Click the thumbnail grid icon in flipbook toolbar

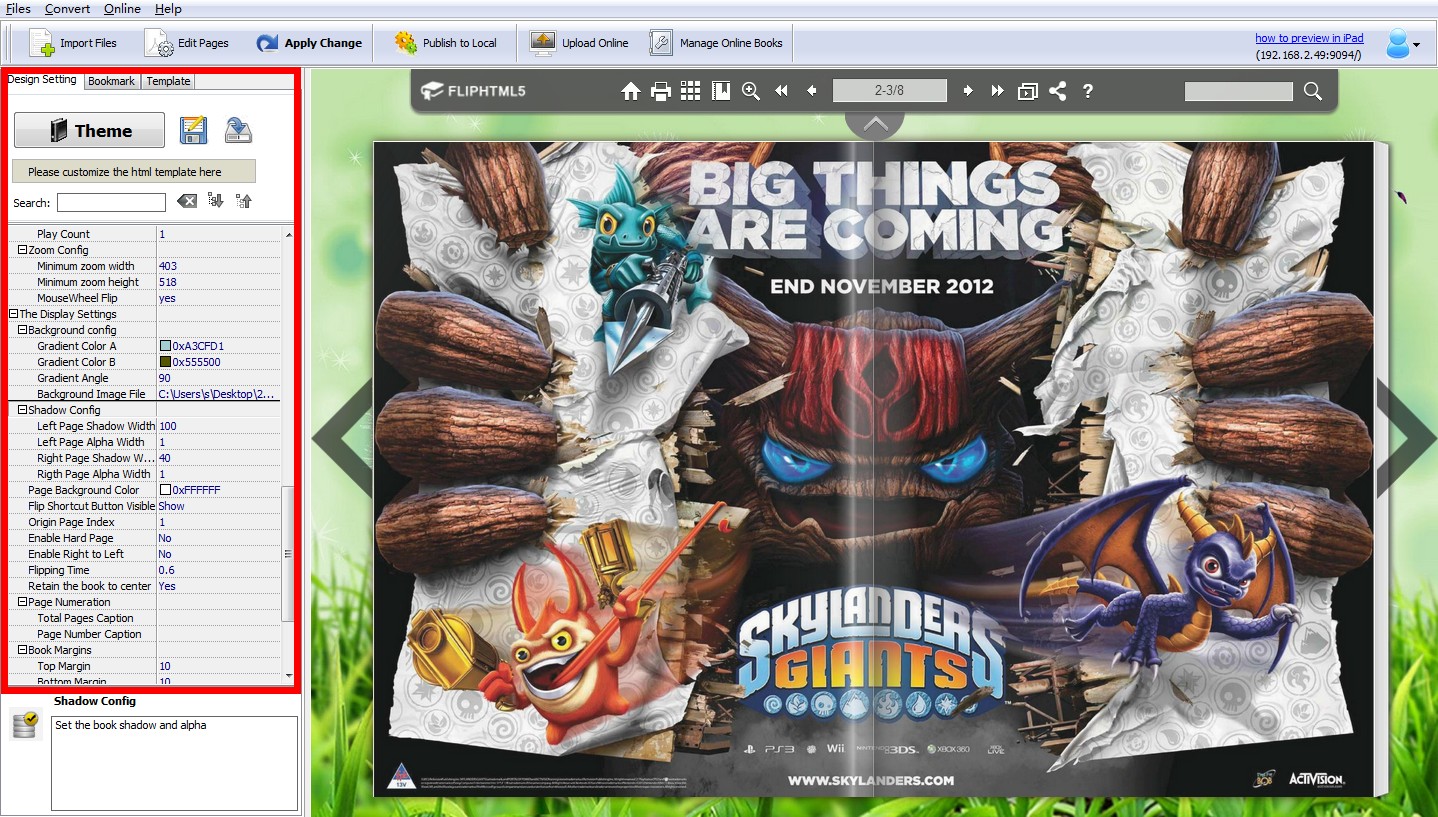[x=690, y=90]
